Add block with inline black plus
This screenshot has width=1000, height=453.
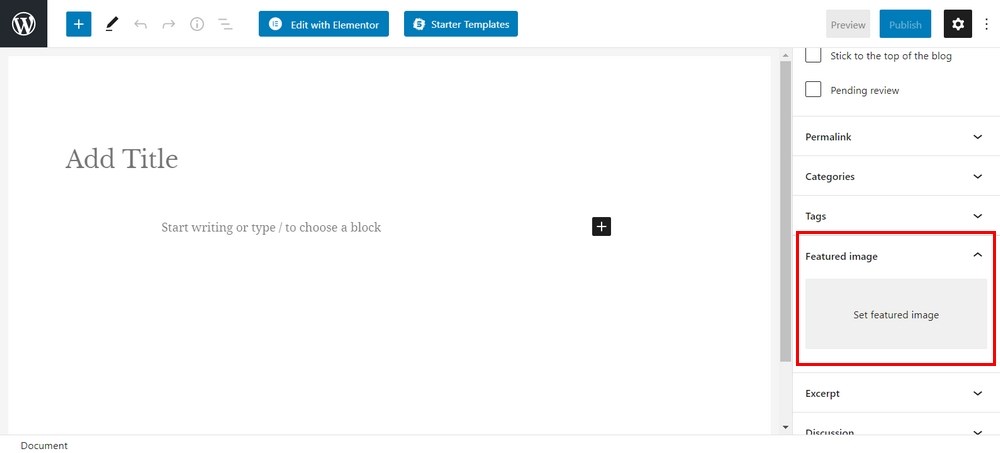click(601, 226)
